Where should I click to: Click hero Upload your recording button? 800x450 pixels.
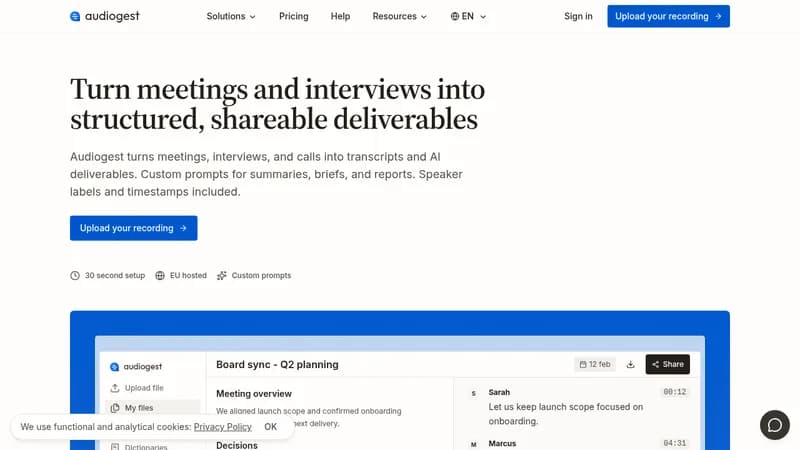point(134,228)
